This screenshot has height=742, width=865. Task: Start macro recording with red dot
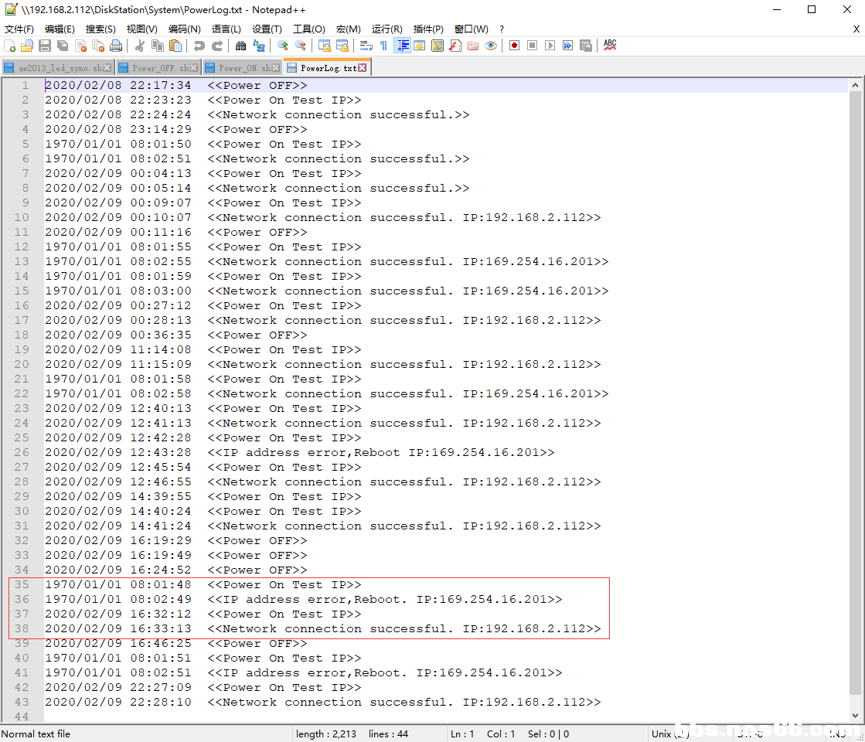(514, 46)
